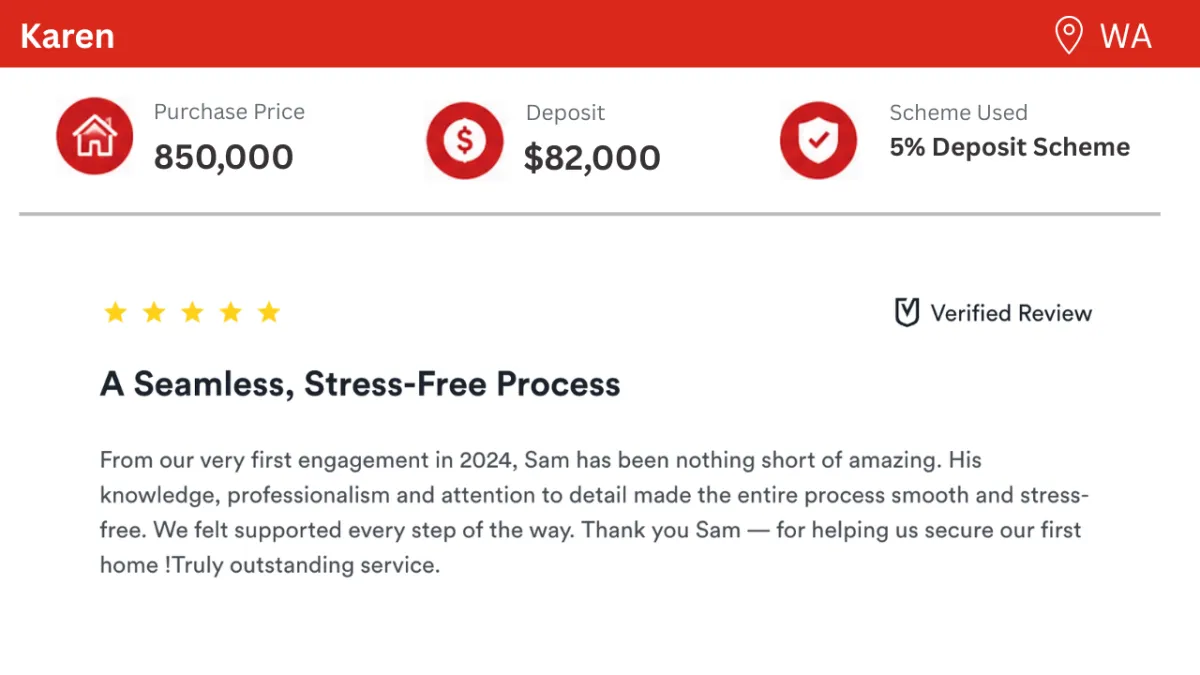
Task: Click the dollar sign deposit icon
Action: 464,141
